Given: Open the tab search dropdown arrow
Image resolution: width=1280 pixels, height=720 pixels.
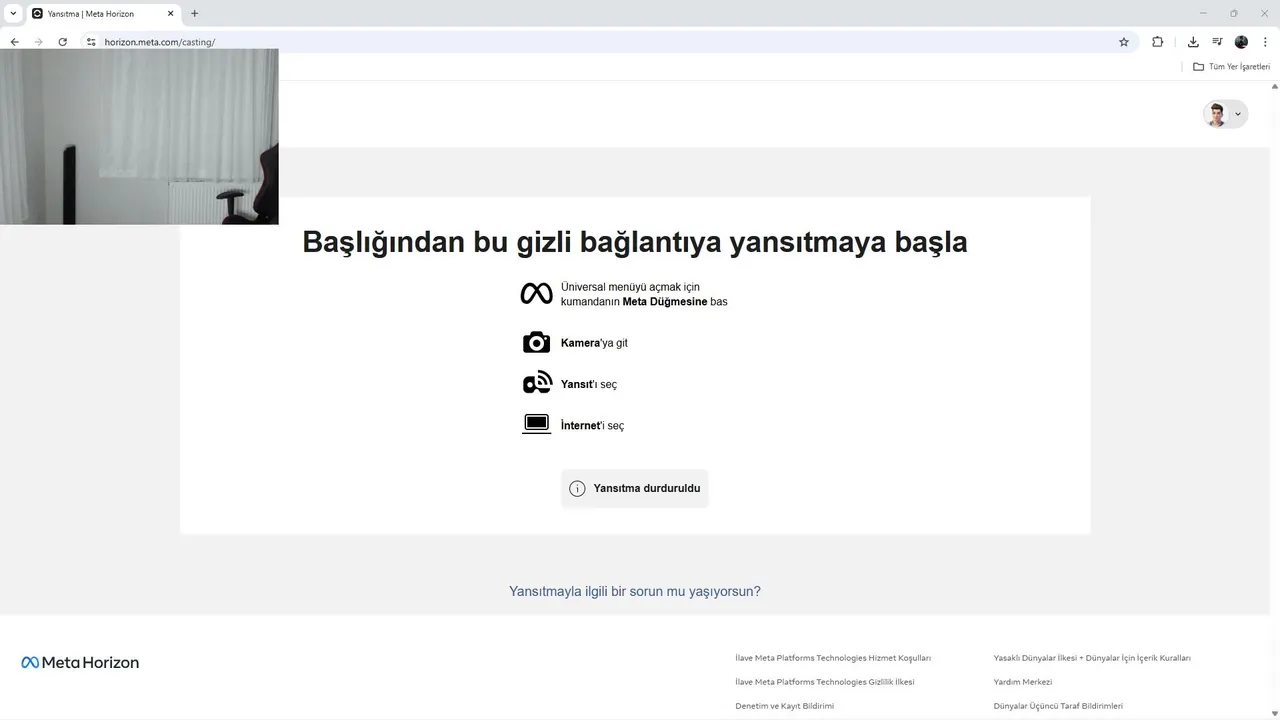Looking at the screenshot, I should [13, 14].
